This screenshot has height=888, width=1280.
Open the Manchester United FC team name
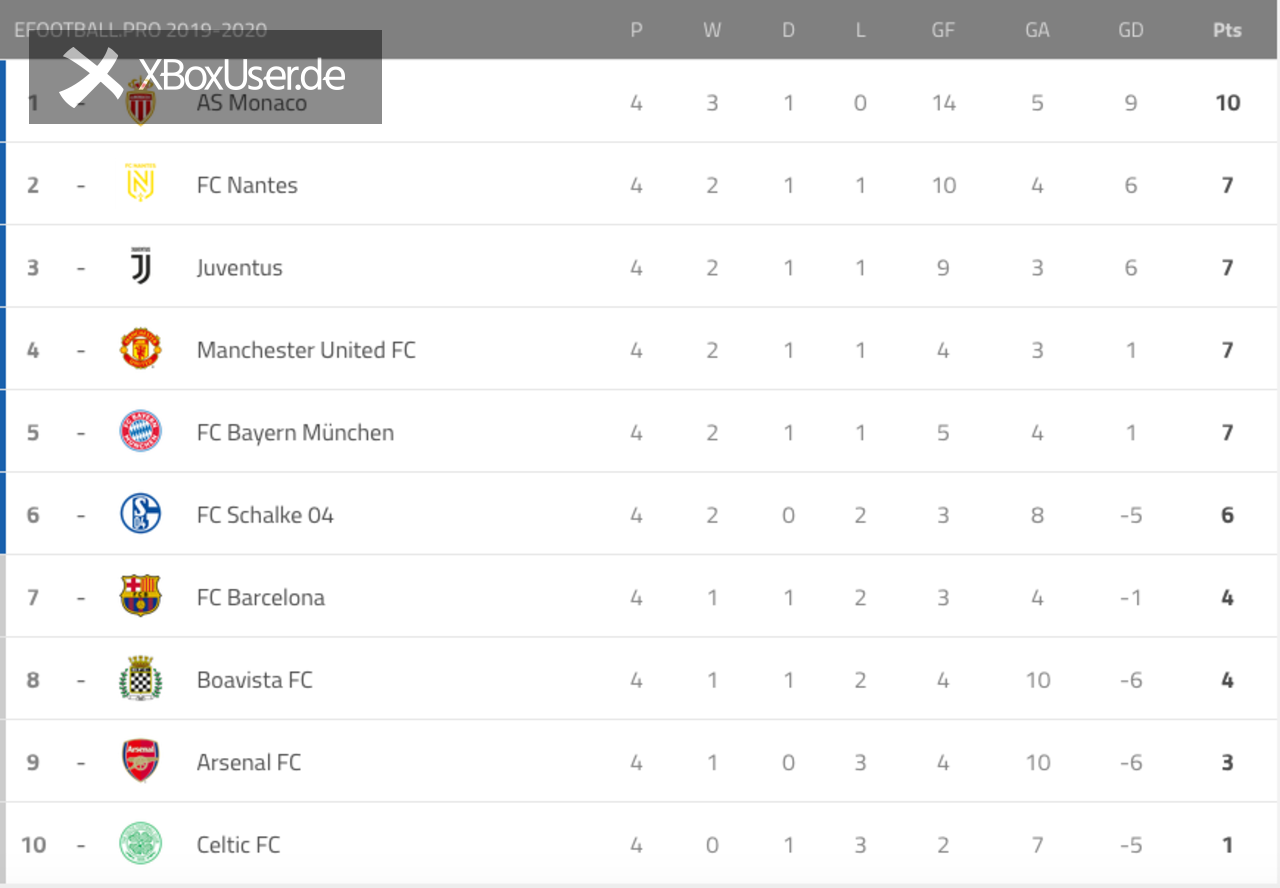pyautogui.click(x=306, y=350)
